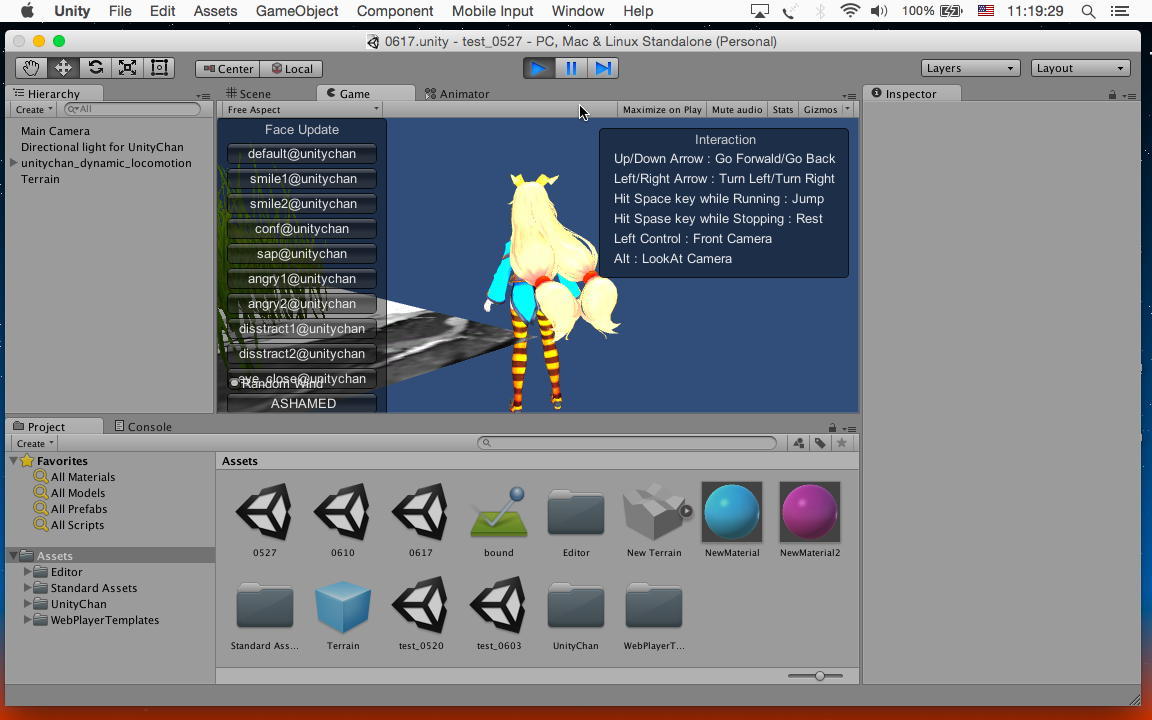1152x720 pixels.
Task: Open the Project Create dropdown
Action: 35,443
